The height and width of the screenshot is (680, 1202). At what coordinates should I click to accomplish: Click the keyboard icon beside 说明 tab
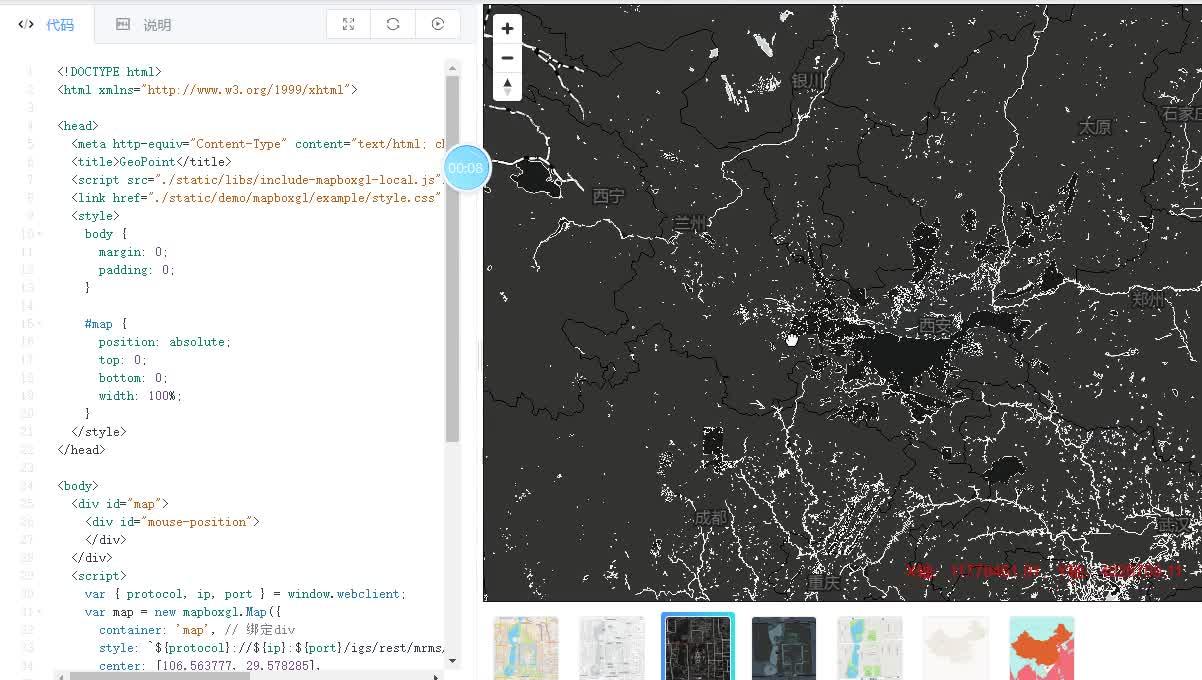[121, 23]
